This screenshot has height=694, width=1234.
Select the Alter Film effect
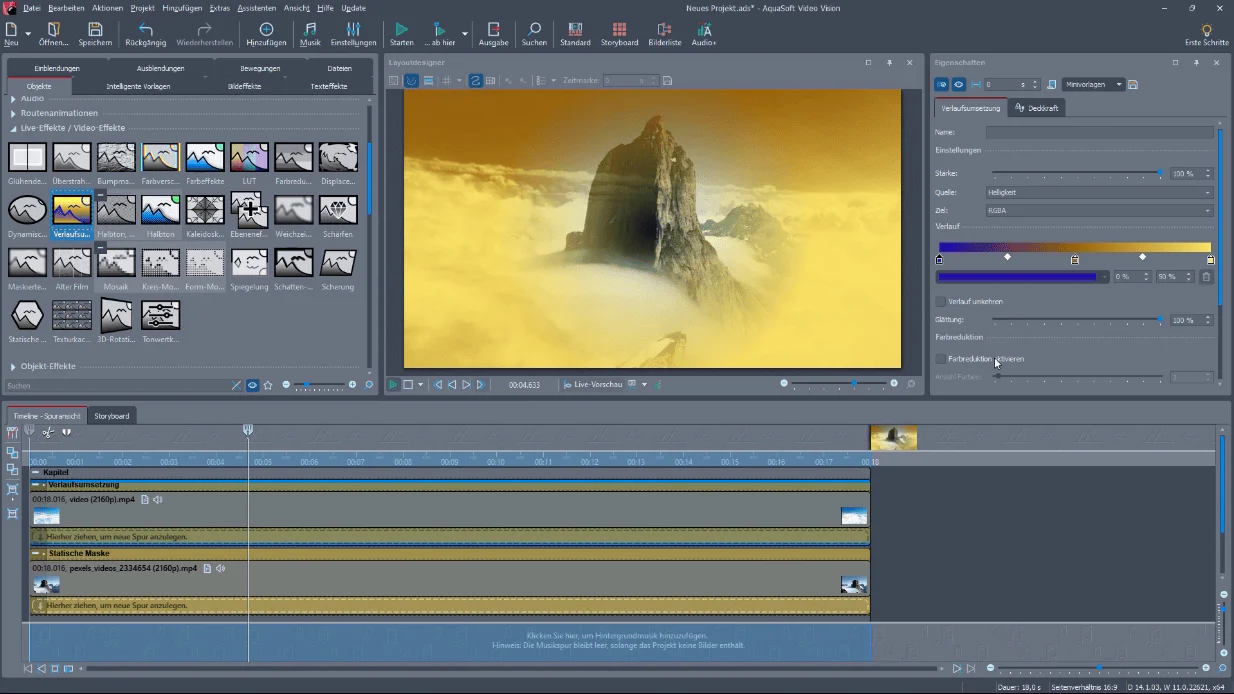72,262
